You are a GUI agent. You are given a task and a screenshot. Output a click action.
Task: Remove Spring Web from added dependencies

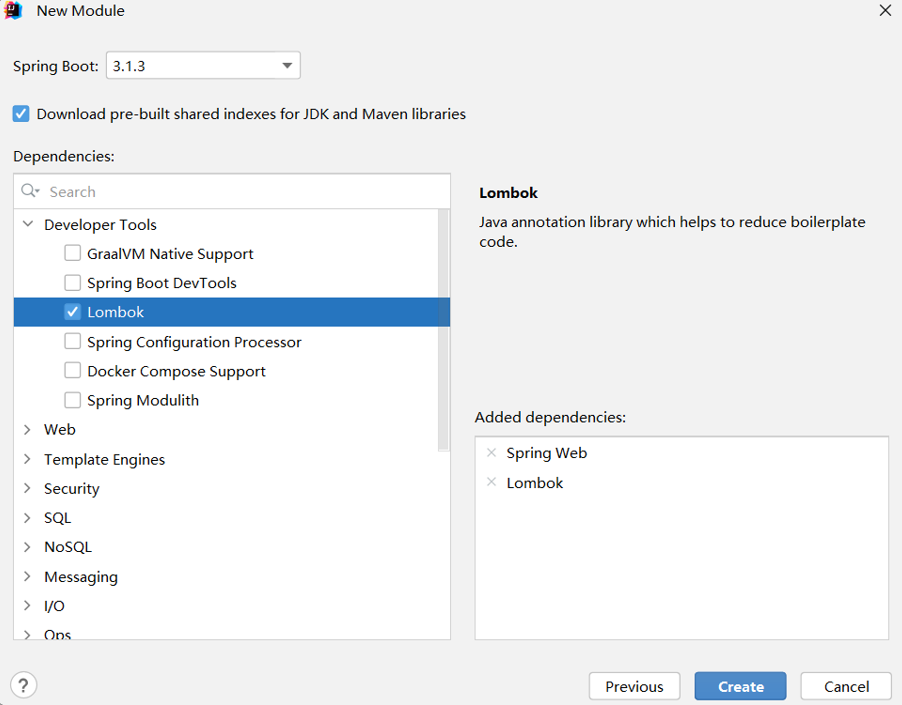(491, 453)
